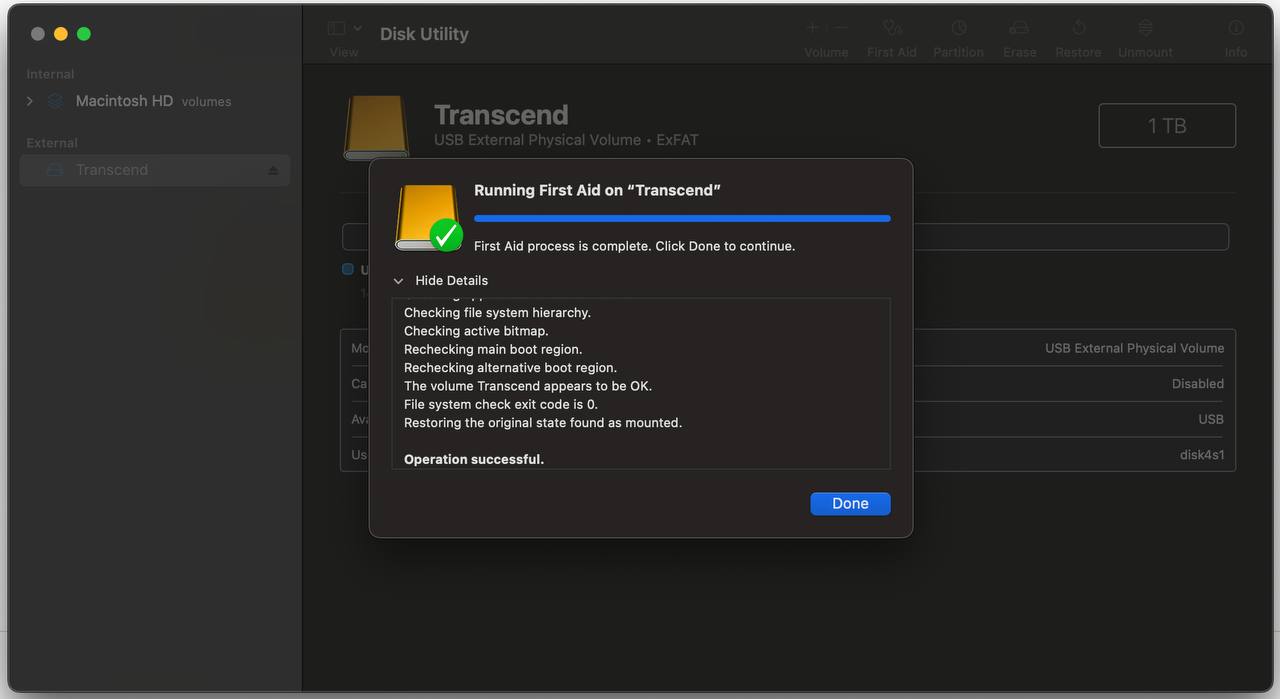Click the Transcend disk icon in sidebar

click(55, 170)
